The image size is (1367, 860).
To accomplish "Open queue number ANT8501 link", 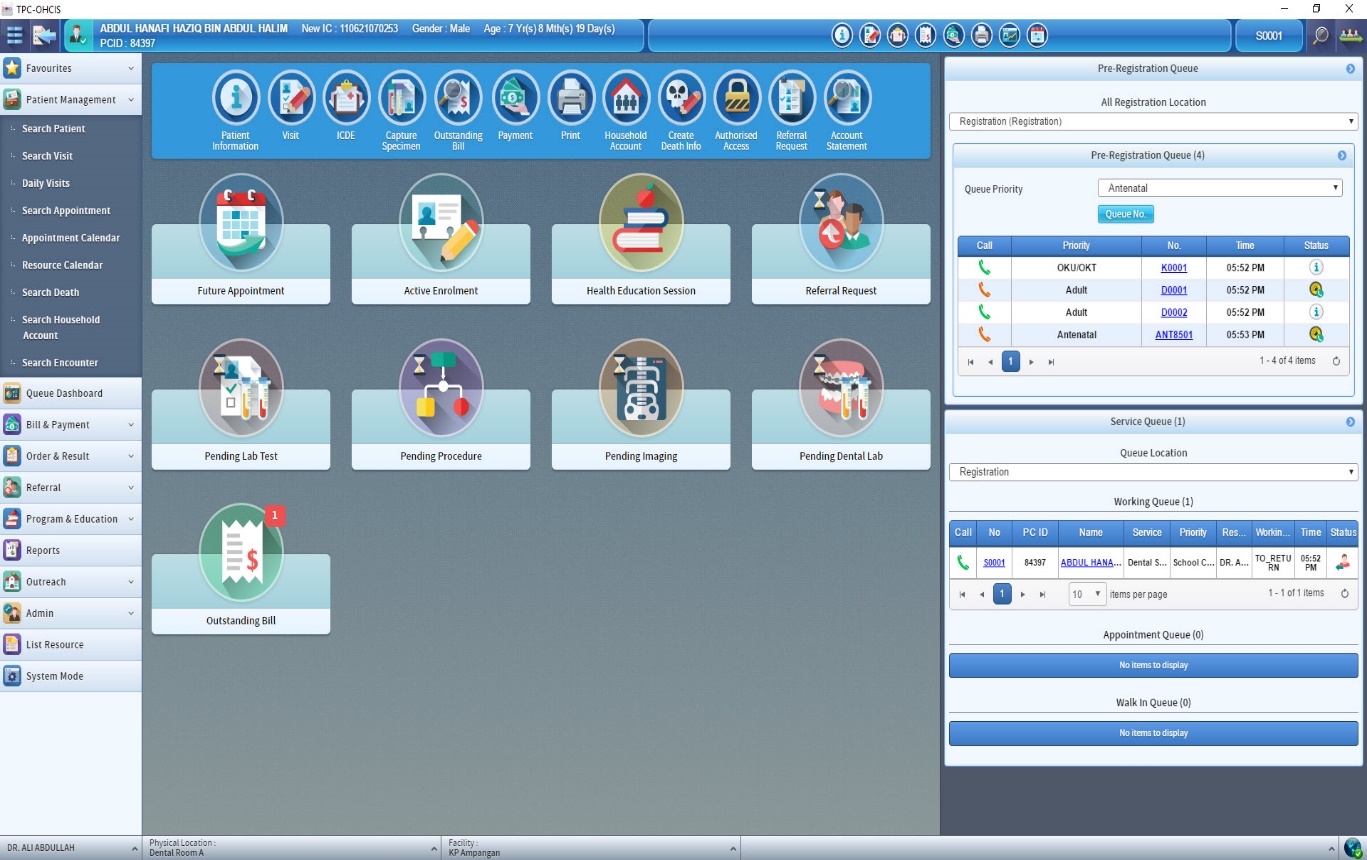I will 1174,335.
